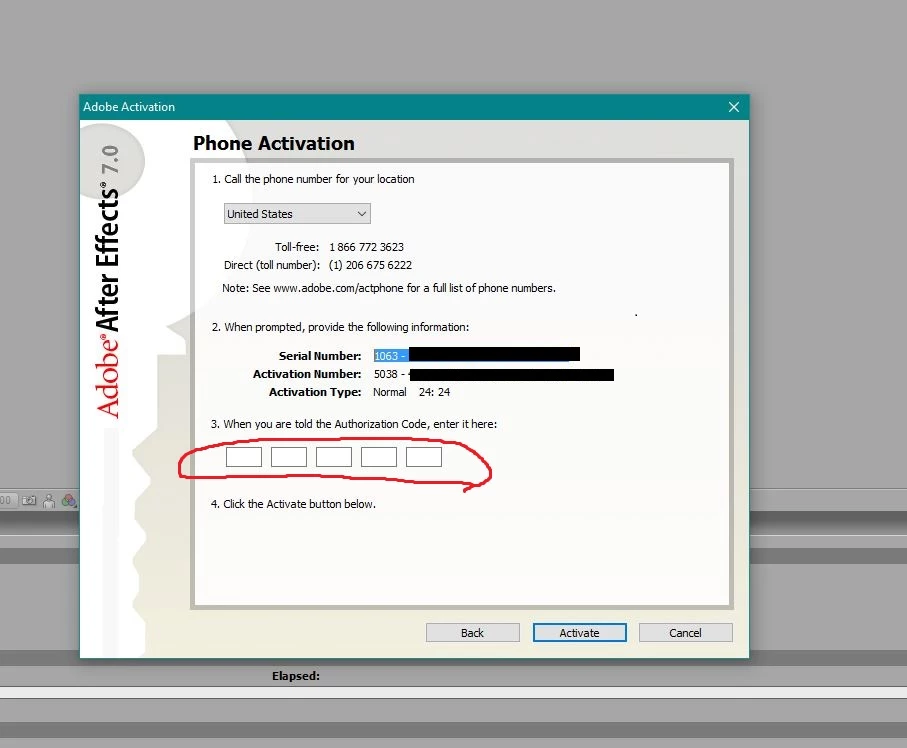This screenshot has height=748, width=907.
Task: Click the first Authorization Code box
Action: tap(244, 456)
